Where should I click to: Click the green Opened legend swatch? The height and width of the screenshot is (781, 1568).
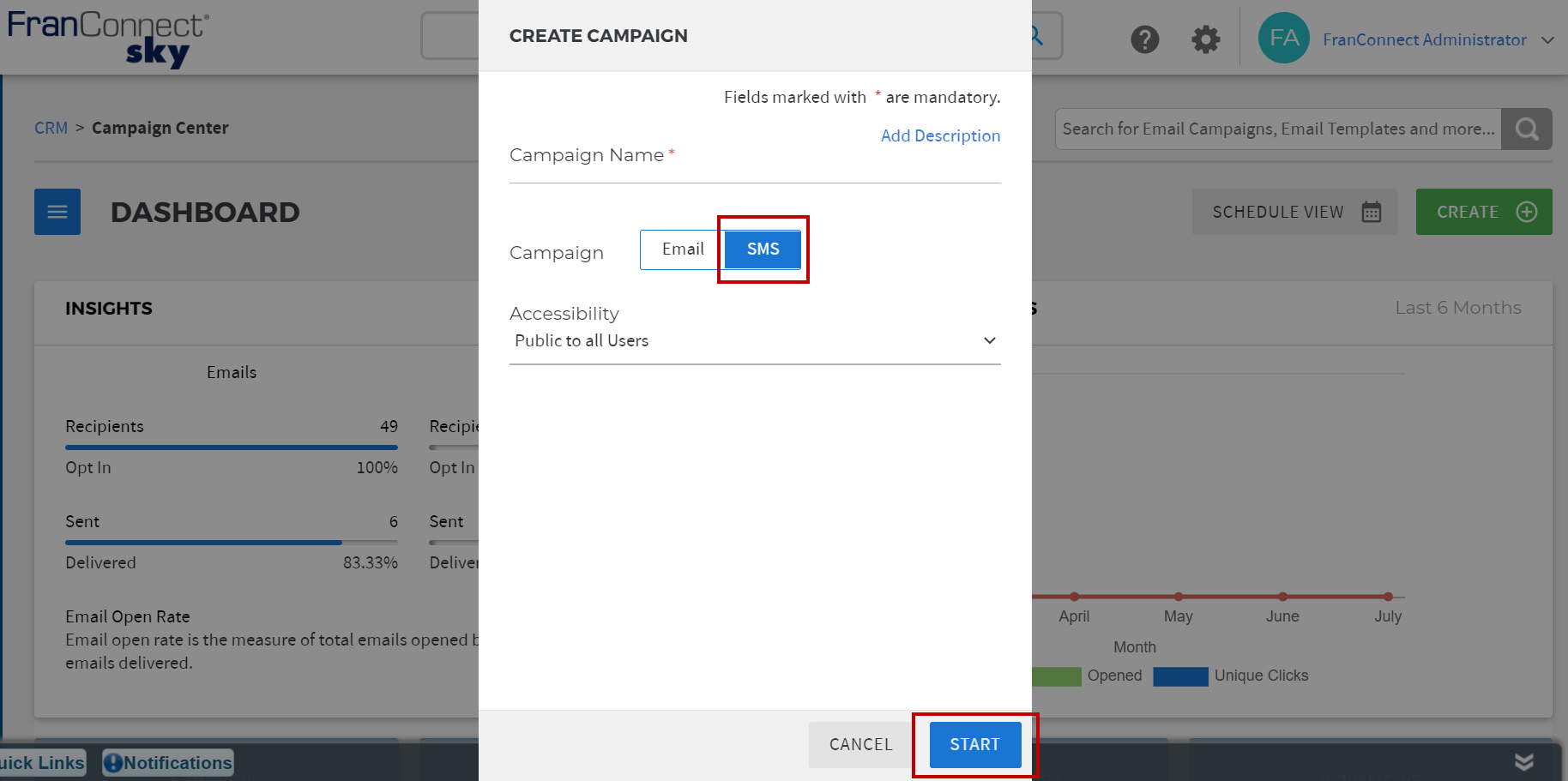point(1057,676)
